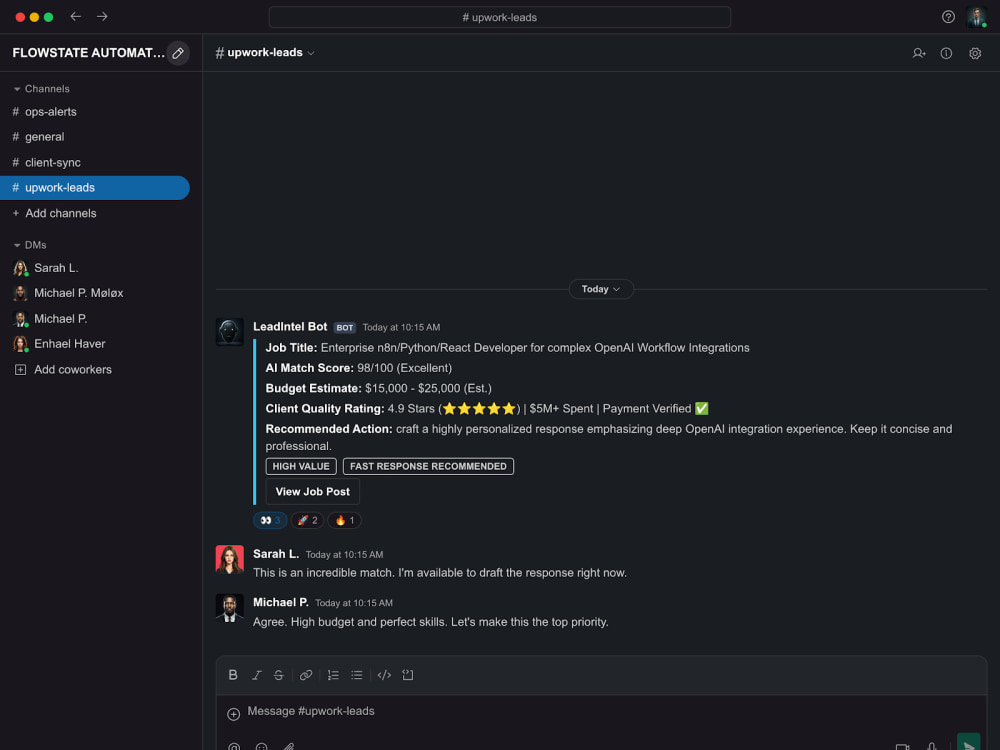Open DM with Michael P. in sidebar

click(x=96, y=319)
